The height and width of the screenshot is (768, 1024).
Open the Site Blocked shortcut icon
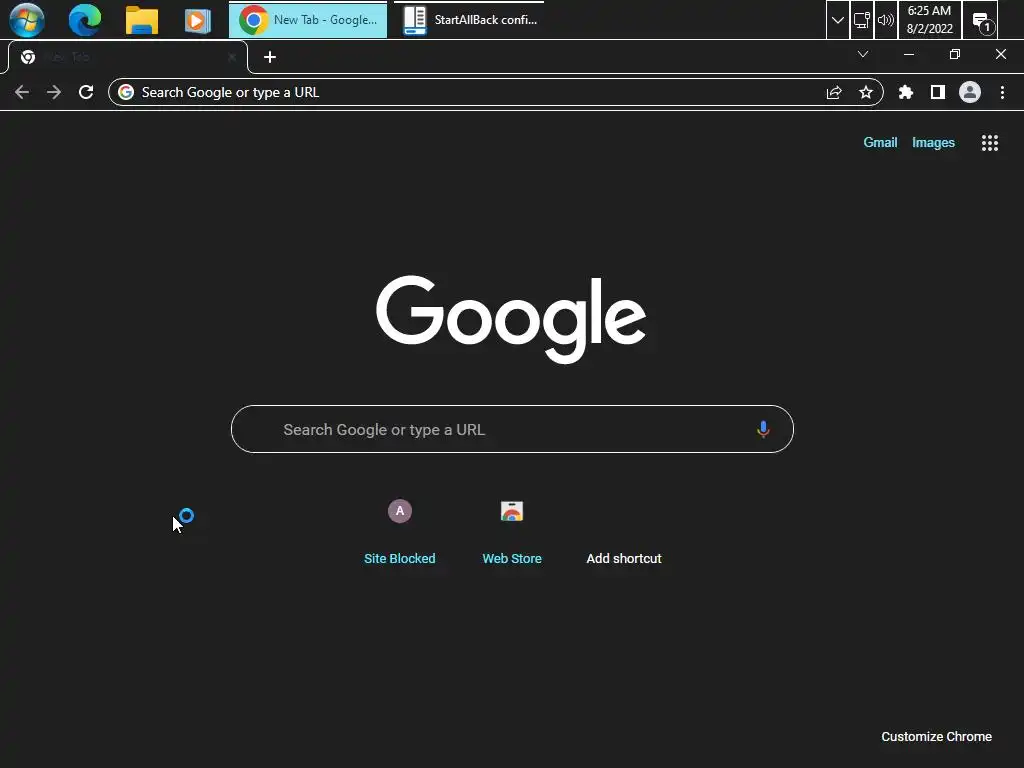click(400, 511)
